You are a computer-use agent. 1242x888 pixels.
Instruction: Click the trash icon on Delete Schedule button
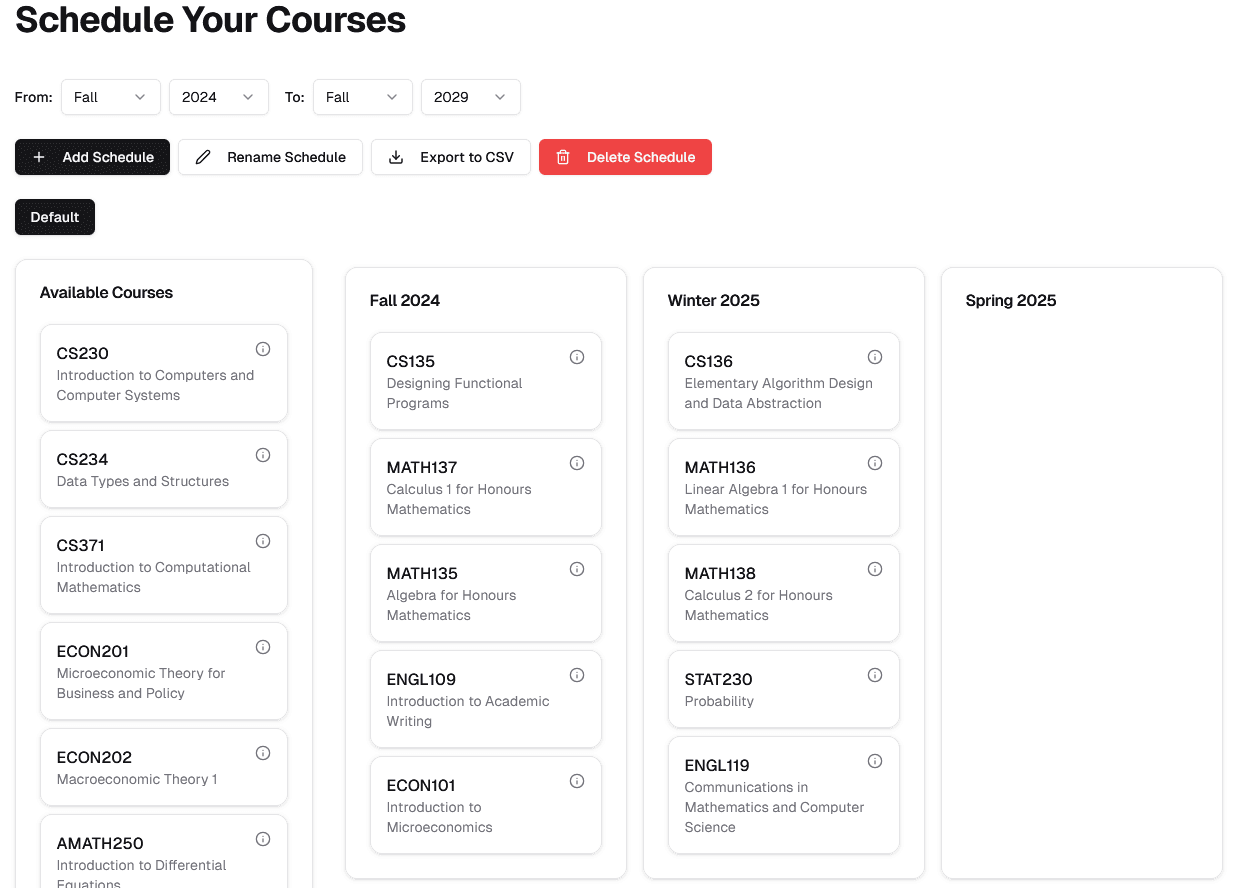[563, 157]
